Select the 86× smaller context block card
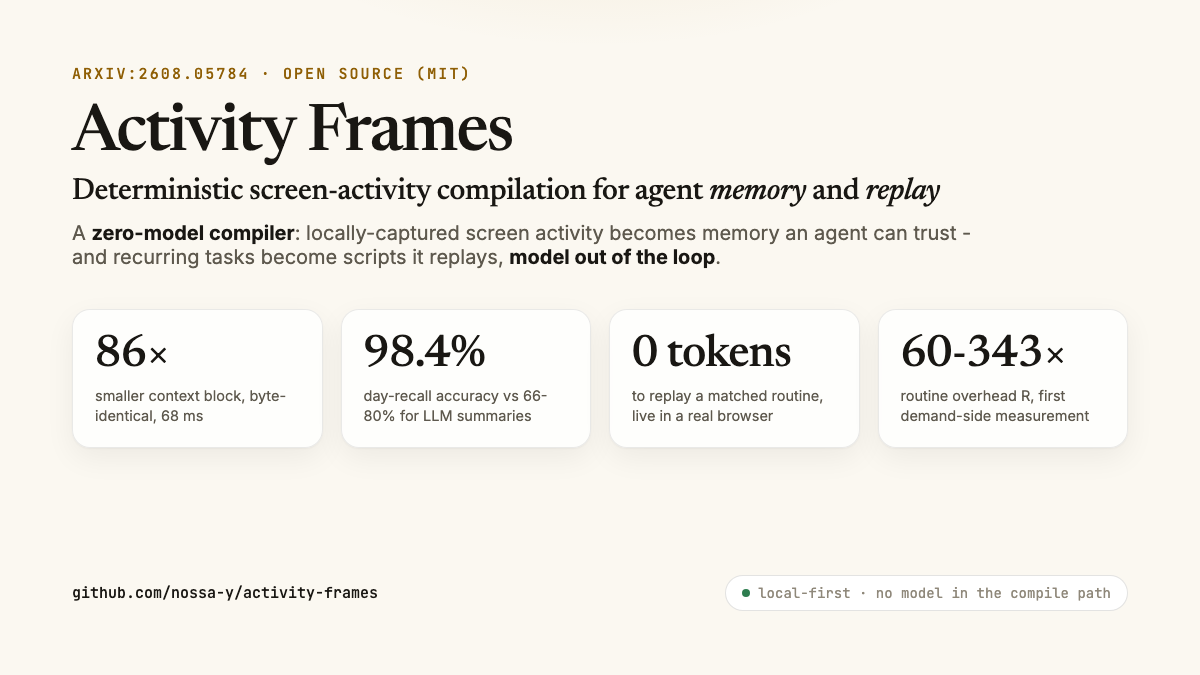 click(x=197, y=378)
